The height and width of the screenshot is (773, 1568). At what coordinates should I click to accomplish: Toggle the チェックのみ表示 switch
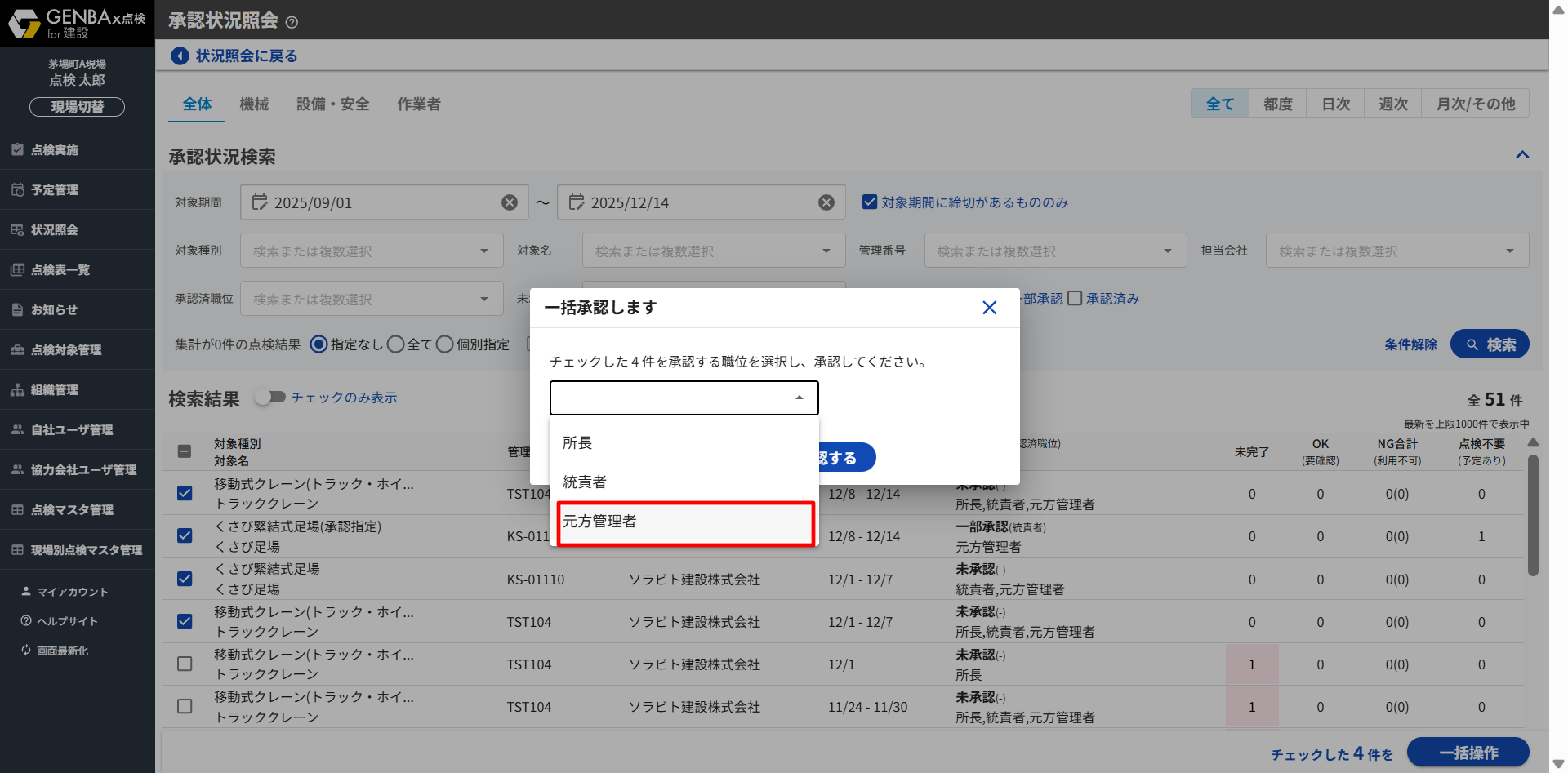[269, 397]
